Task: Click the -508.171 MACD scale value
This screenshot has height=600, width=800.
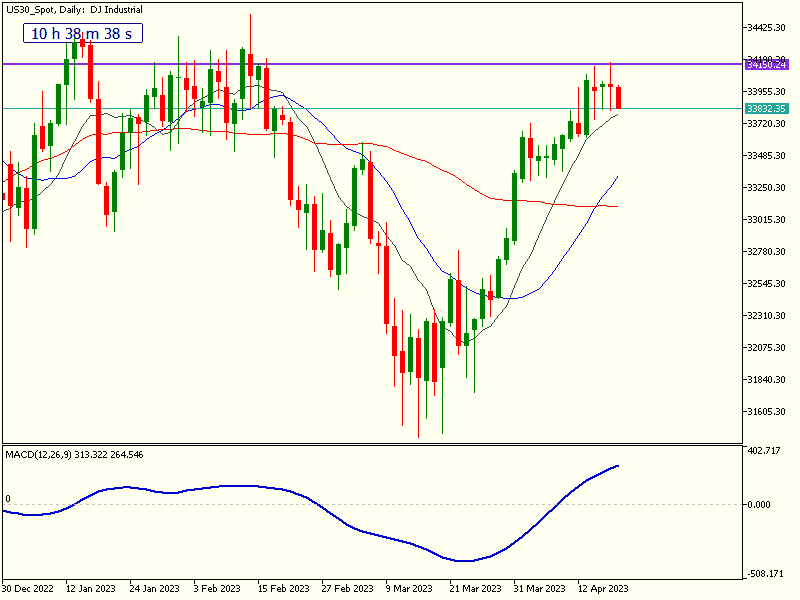Action: [x=765, y=574]
